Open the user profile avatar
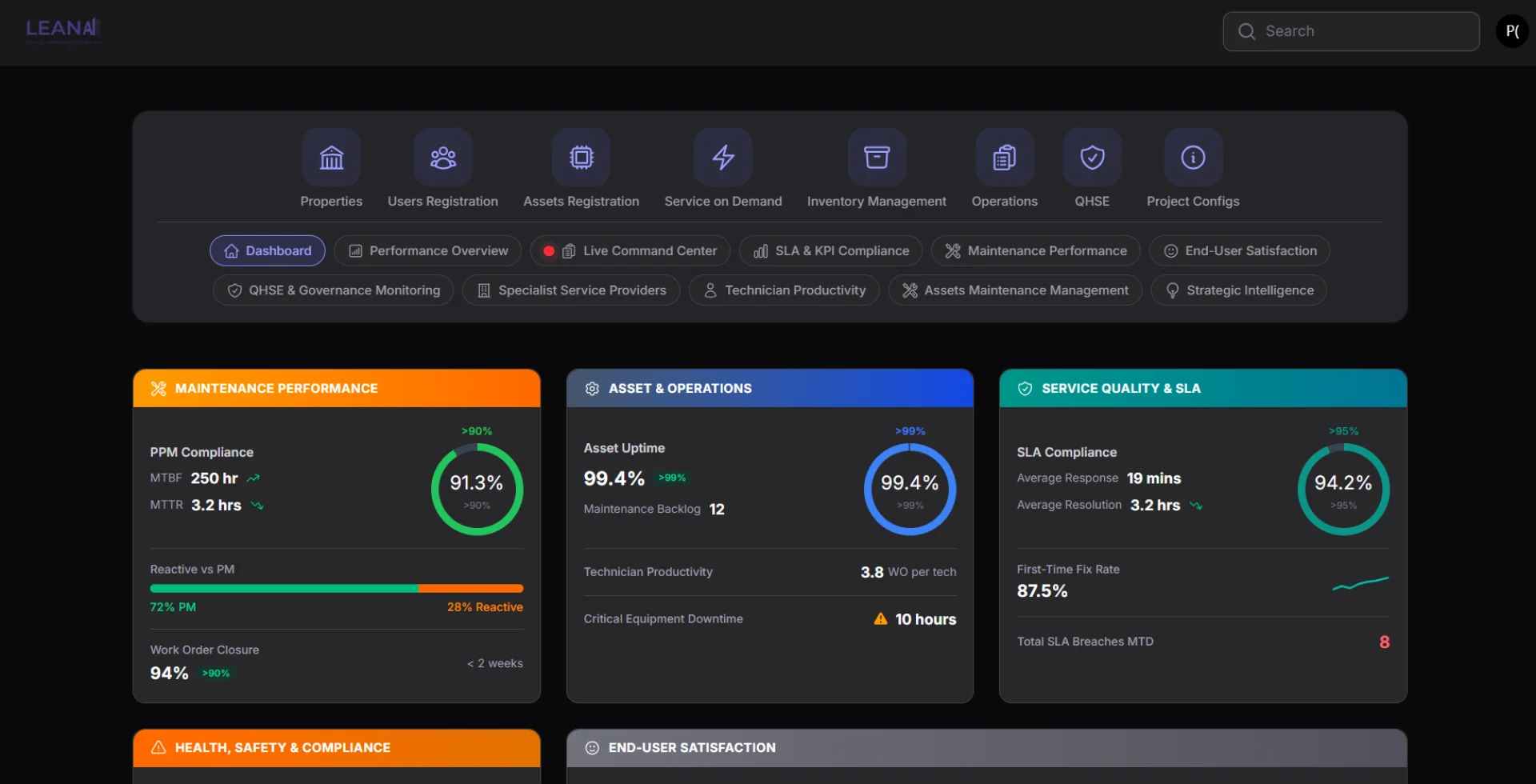This screenshot has width=1536, height=784. coord(1512,31)
